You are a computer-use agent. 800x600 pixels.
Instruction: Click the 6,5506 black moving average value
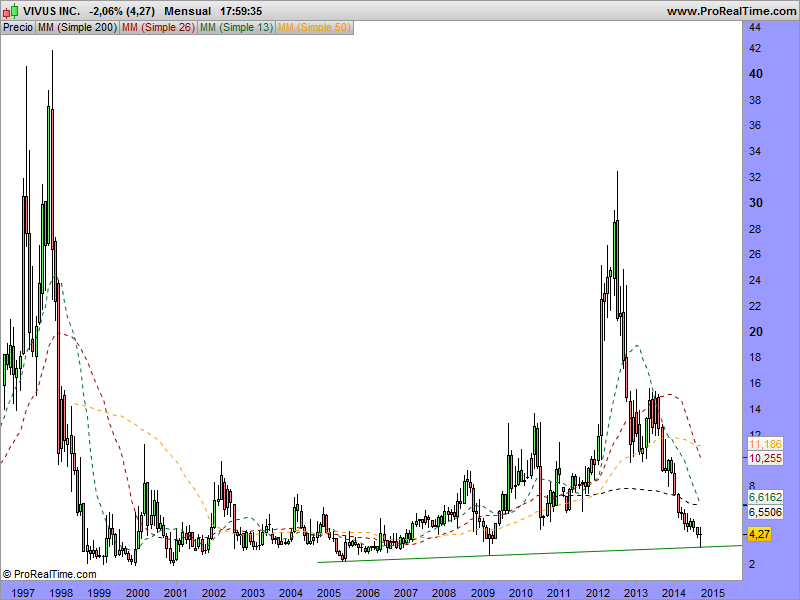pyautogui.click(x=765, y=512)
